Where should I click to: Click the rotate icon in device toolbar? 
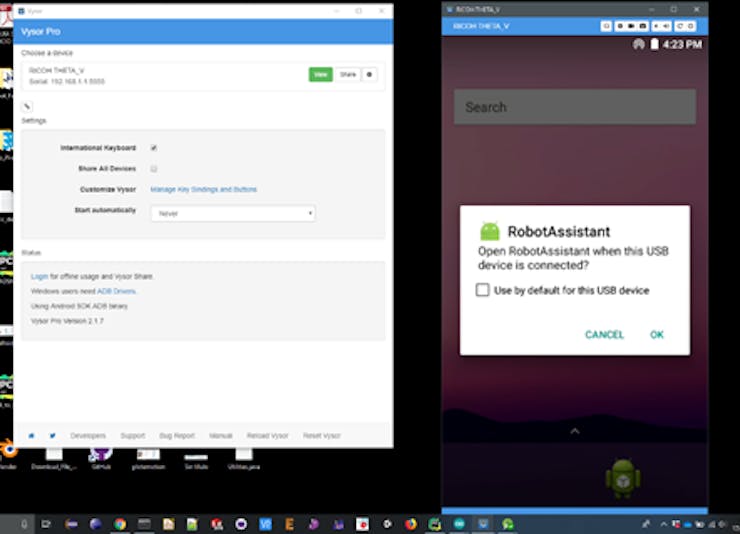680,26
